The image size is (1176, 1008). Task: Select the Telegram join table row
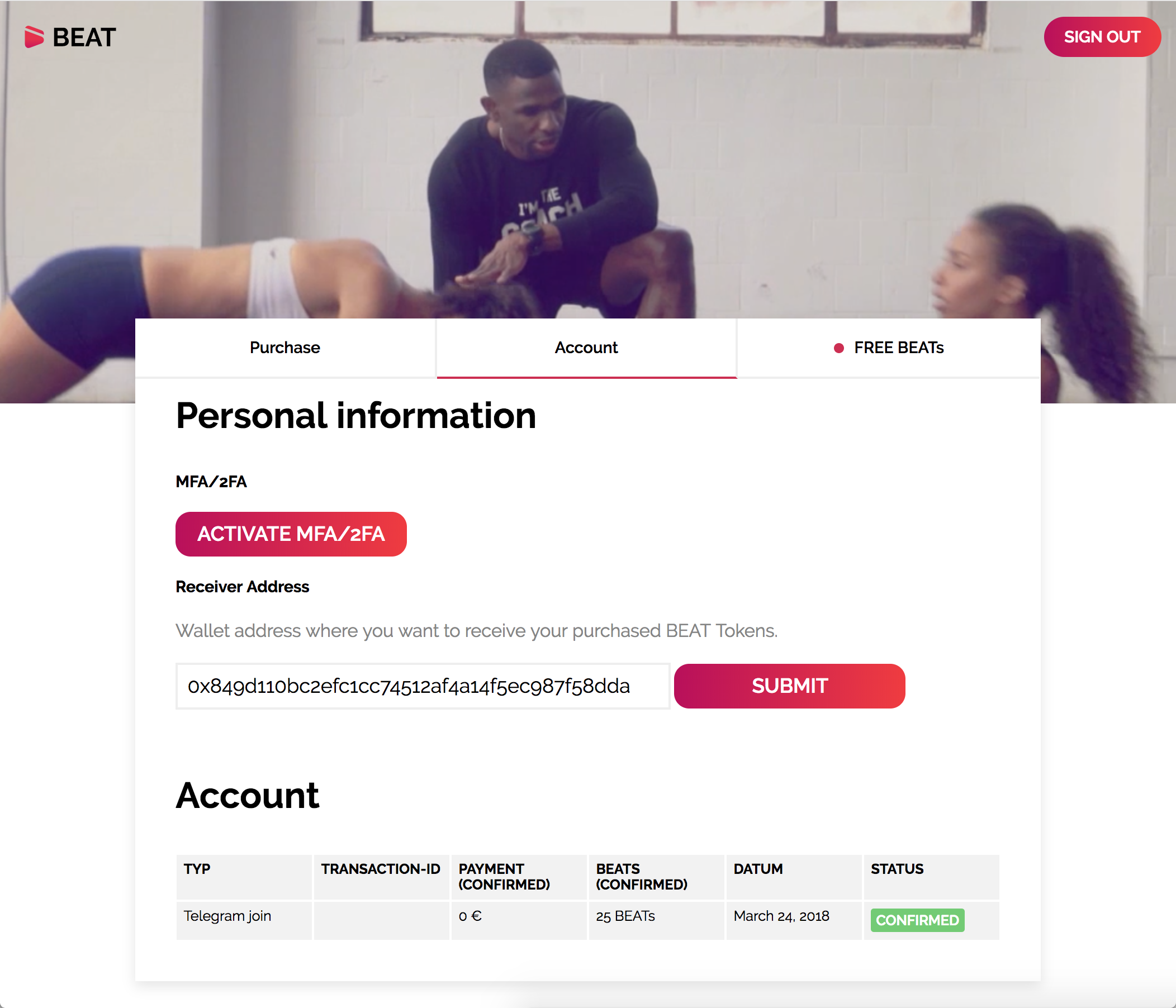click(587, 921)
